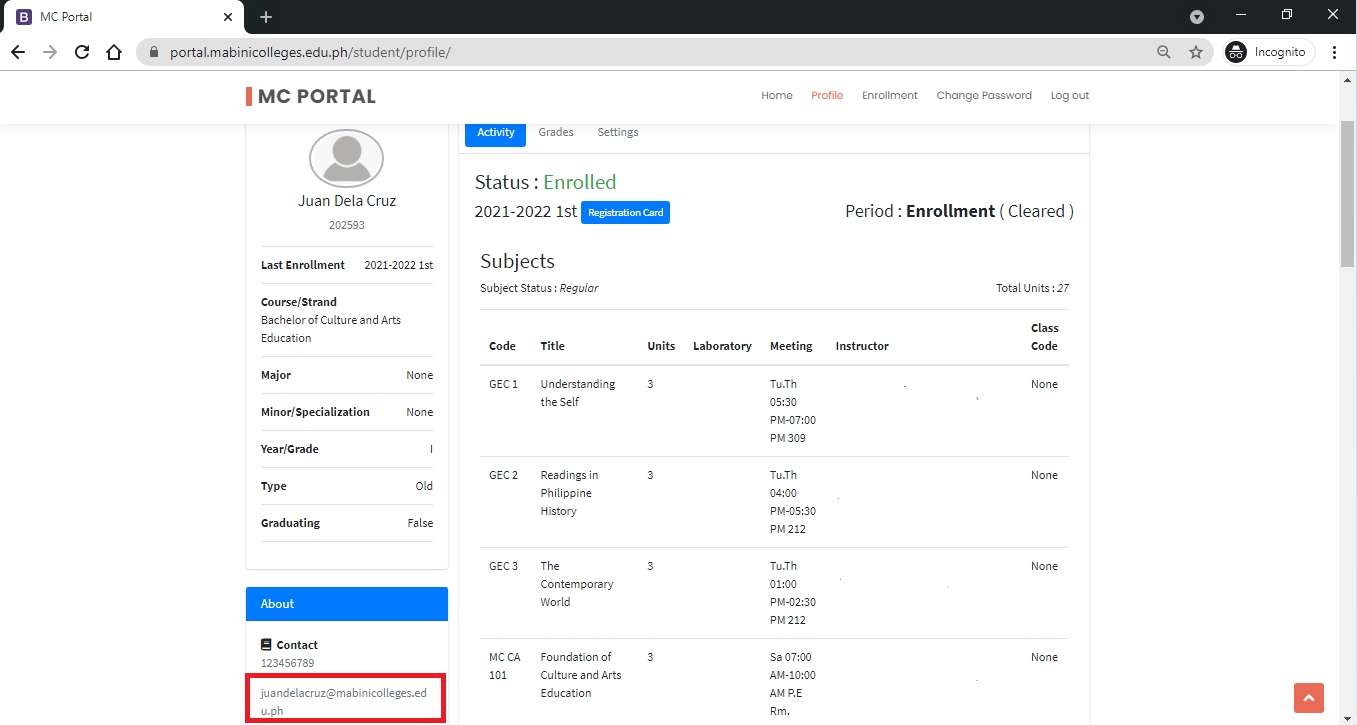Bookmark this page with the star icon
Image resolution: width=1357 pixels, height=725 pixels.
coord(1195,52)
